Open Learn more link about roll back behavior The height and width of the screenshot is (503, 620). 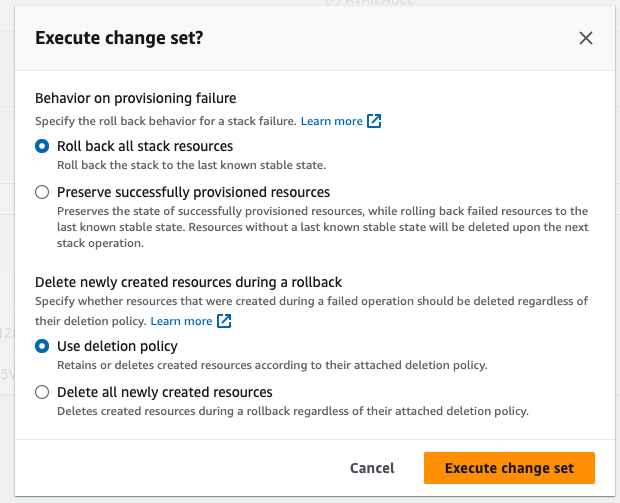[331, 121]
